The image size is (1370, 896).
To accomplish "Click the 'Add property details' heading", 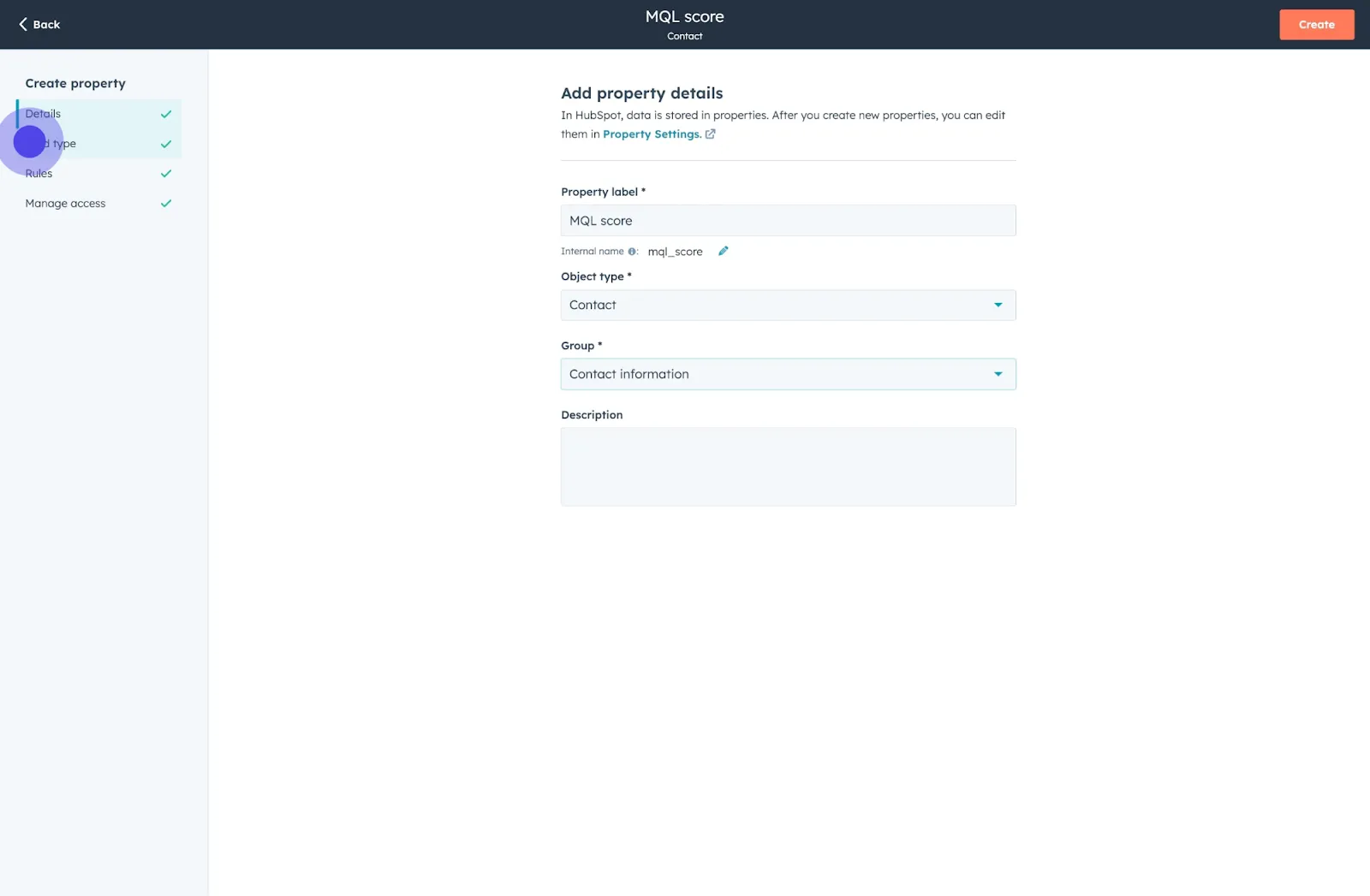I will 641,93.
